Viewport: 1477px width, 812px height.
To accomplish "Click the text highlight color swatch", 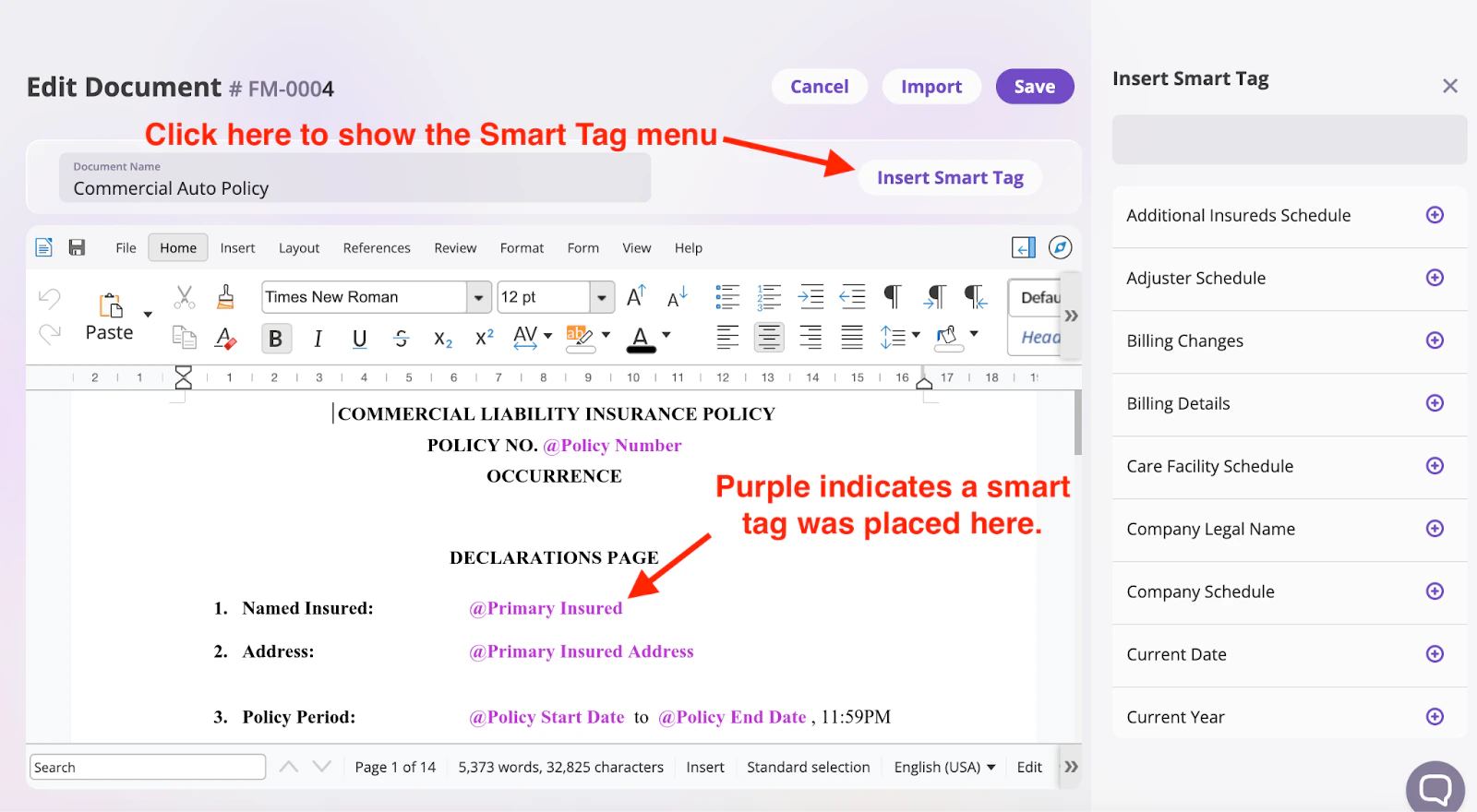I will coord(579,339).
